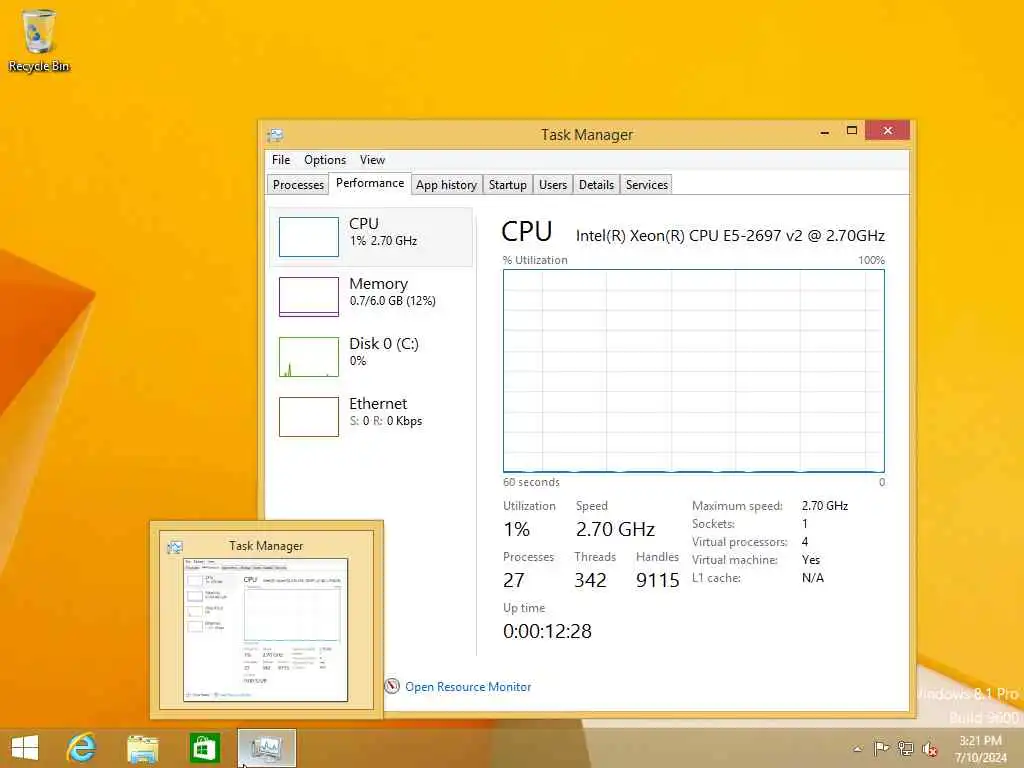The image size is (1024, 768).
Task: Click the Maximum speed 2.70 GHz value
Action: 825,506
